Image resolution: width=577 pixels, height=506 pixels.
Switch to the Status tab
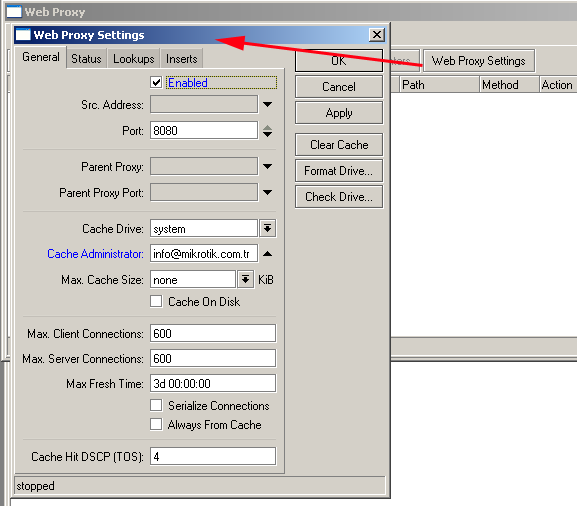86,59
